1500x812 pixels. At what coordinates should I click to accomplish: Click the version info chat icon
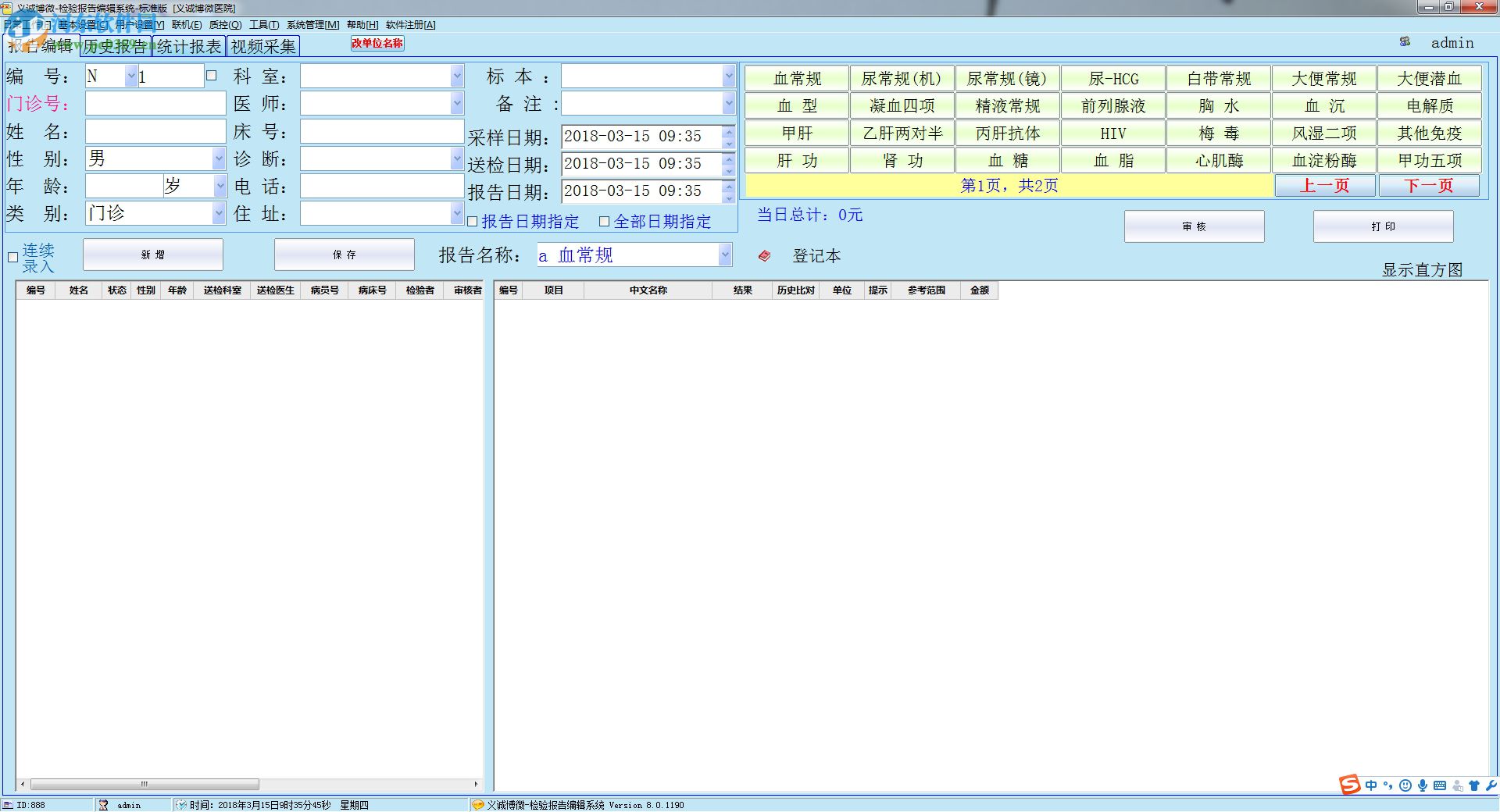[x=478, y=805]
